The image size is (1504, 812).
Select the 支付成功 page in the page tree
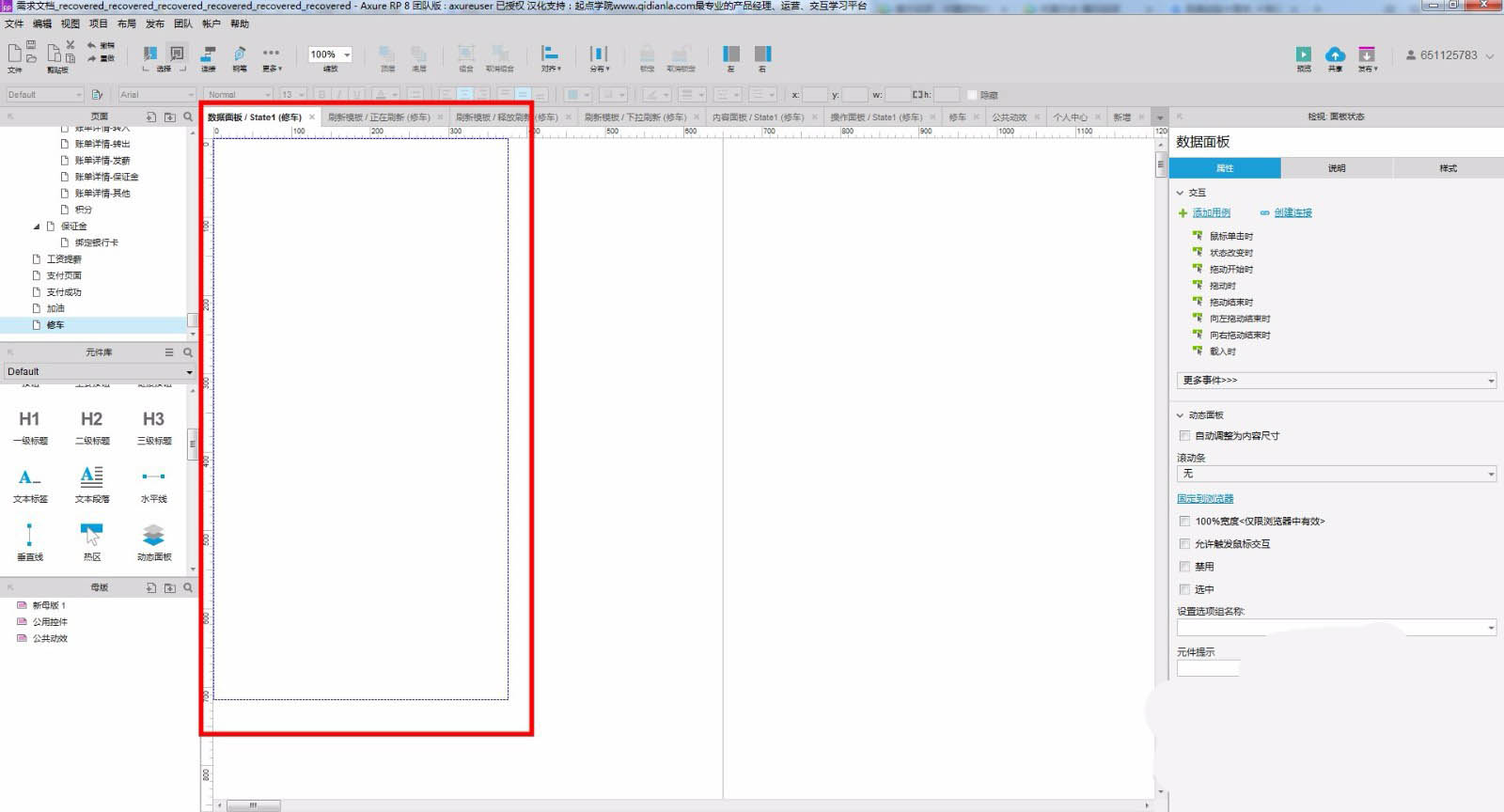pos(64,292)
